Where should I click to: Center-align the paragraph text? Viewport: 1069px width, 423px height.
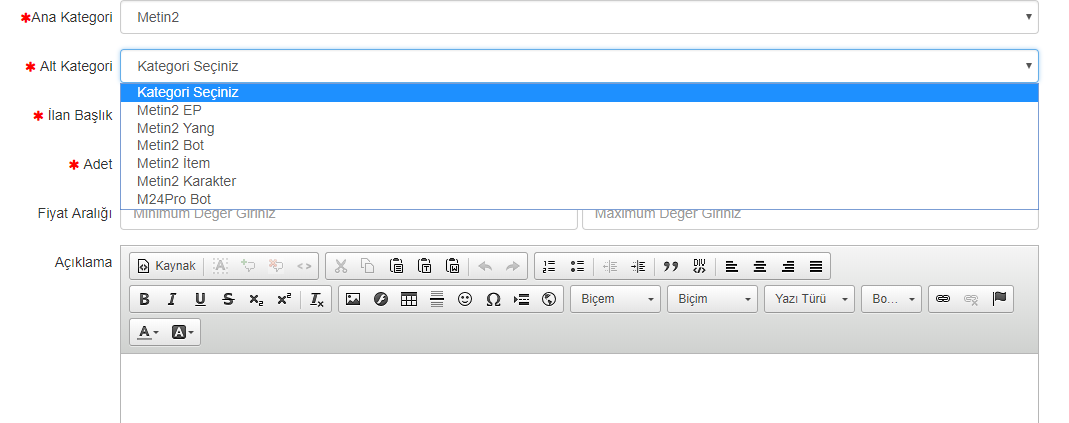760,266
